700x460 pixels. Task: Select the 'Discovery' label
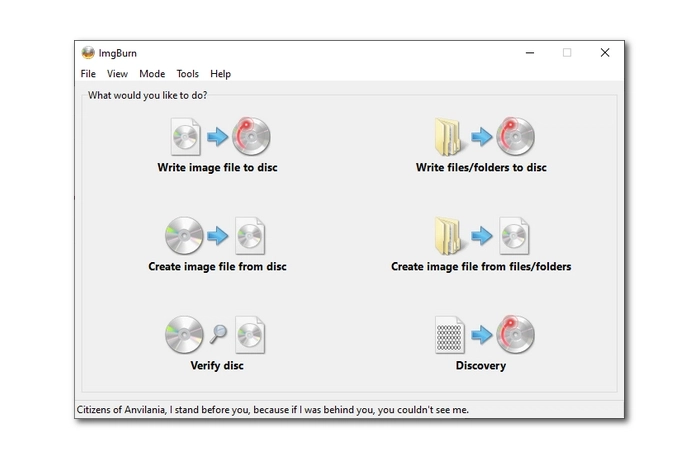(x=481, y=366)
